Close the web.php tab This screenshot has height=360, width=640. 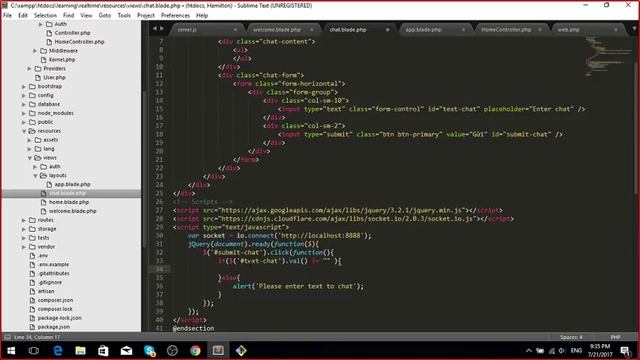(616, 30)
